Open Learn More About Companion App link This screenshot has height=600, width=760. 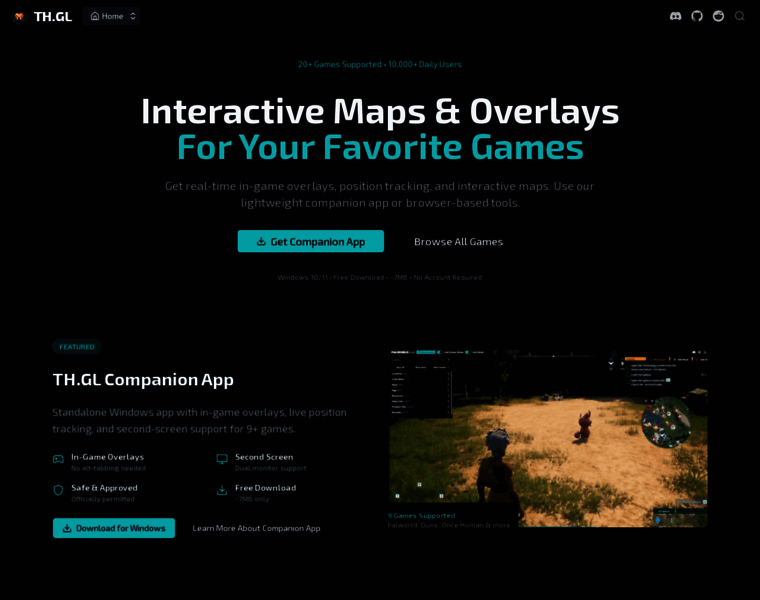(x=256, y=528)
